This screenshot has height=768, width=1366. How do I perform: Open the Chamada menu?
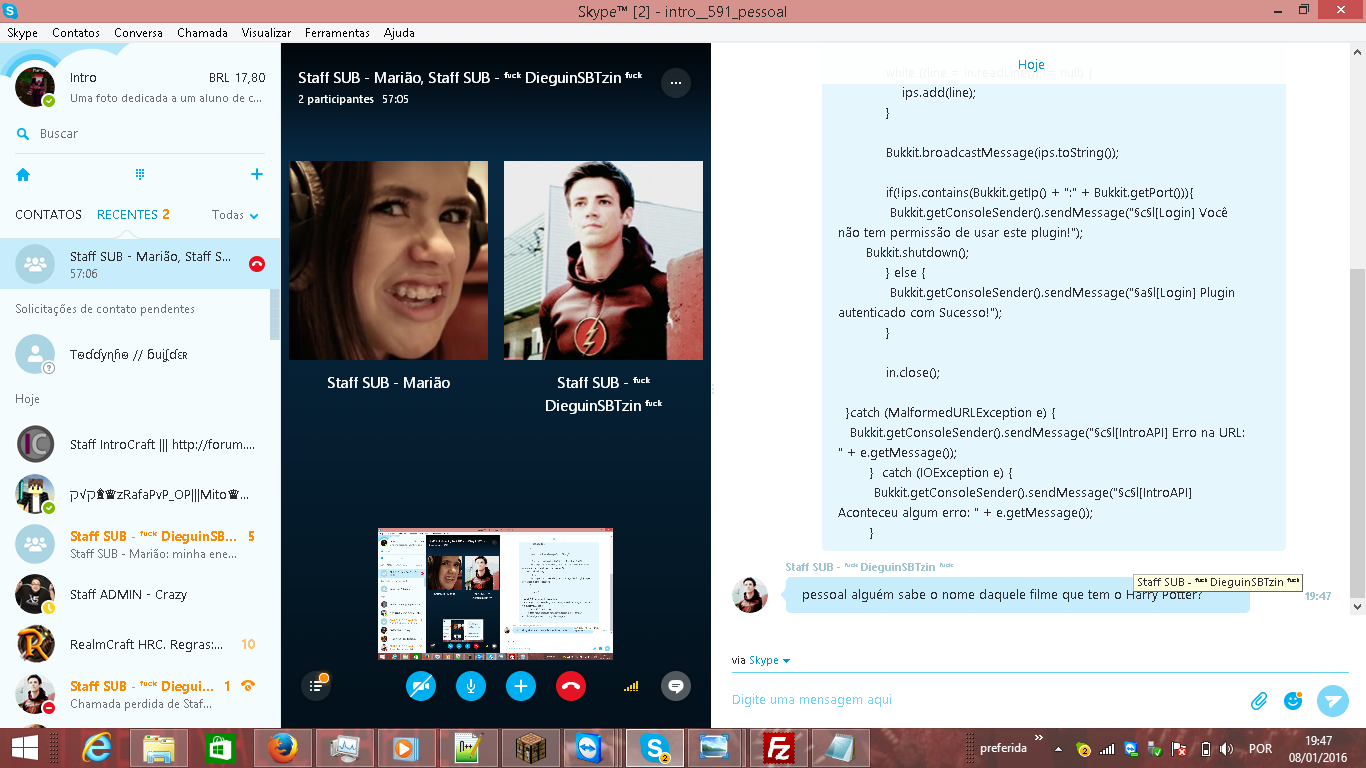(203, 33)
